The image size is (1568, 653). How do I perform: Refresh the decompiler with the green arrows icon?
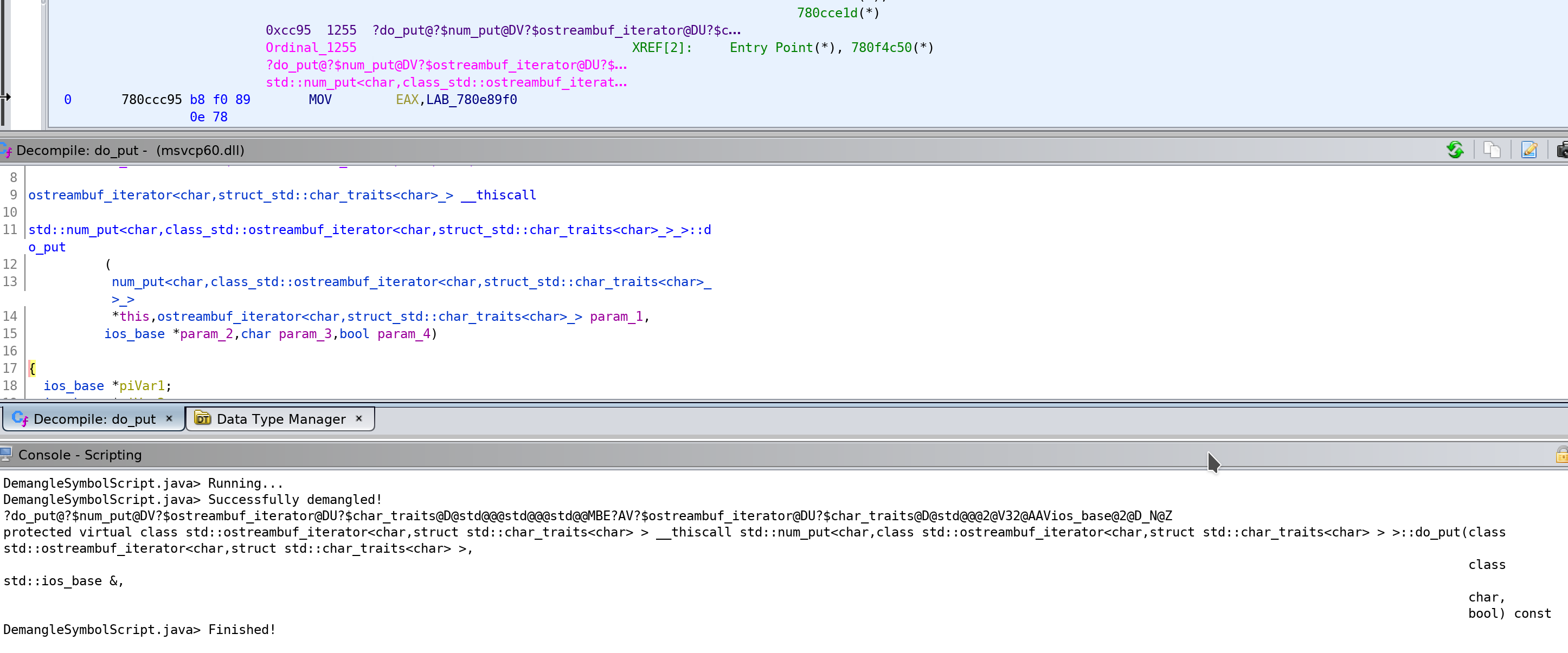(x=1455, y=150)
